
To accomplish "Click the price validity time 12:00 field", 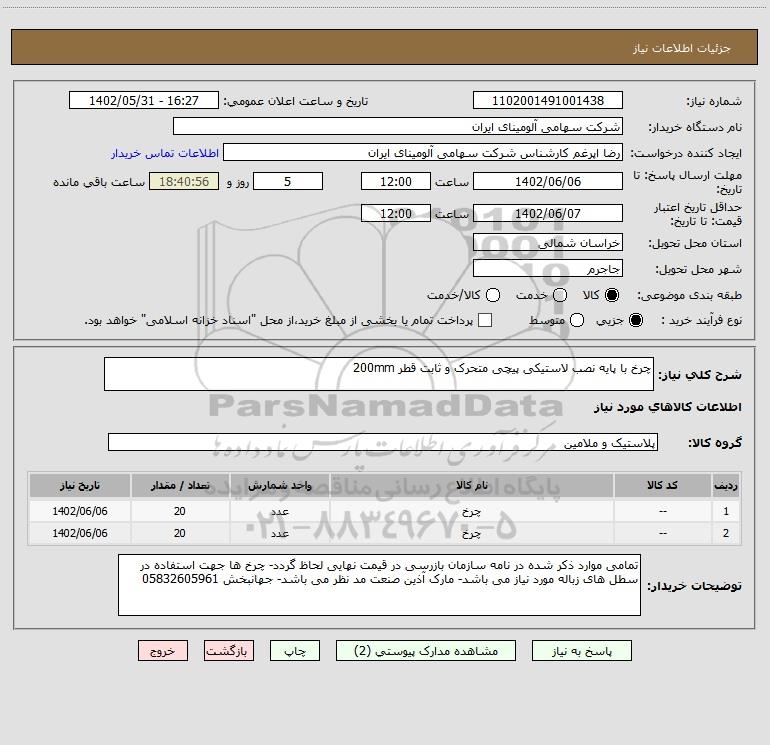I will (x=396, y=213).
